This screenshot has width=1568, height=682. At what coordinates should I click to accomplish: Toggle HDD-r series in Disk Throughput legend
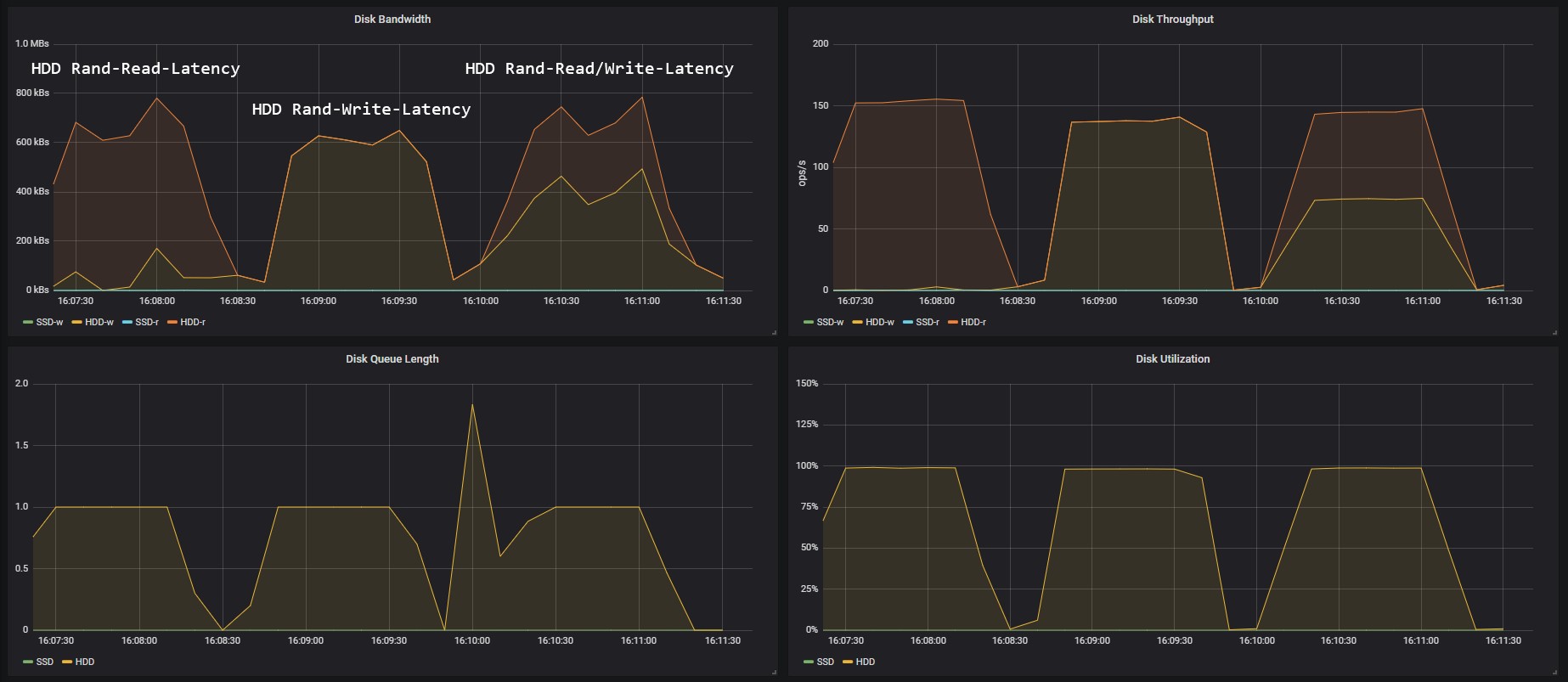click(x=967, y=323)
